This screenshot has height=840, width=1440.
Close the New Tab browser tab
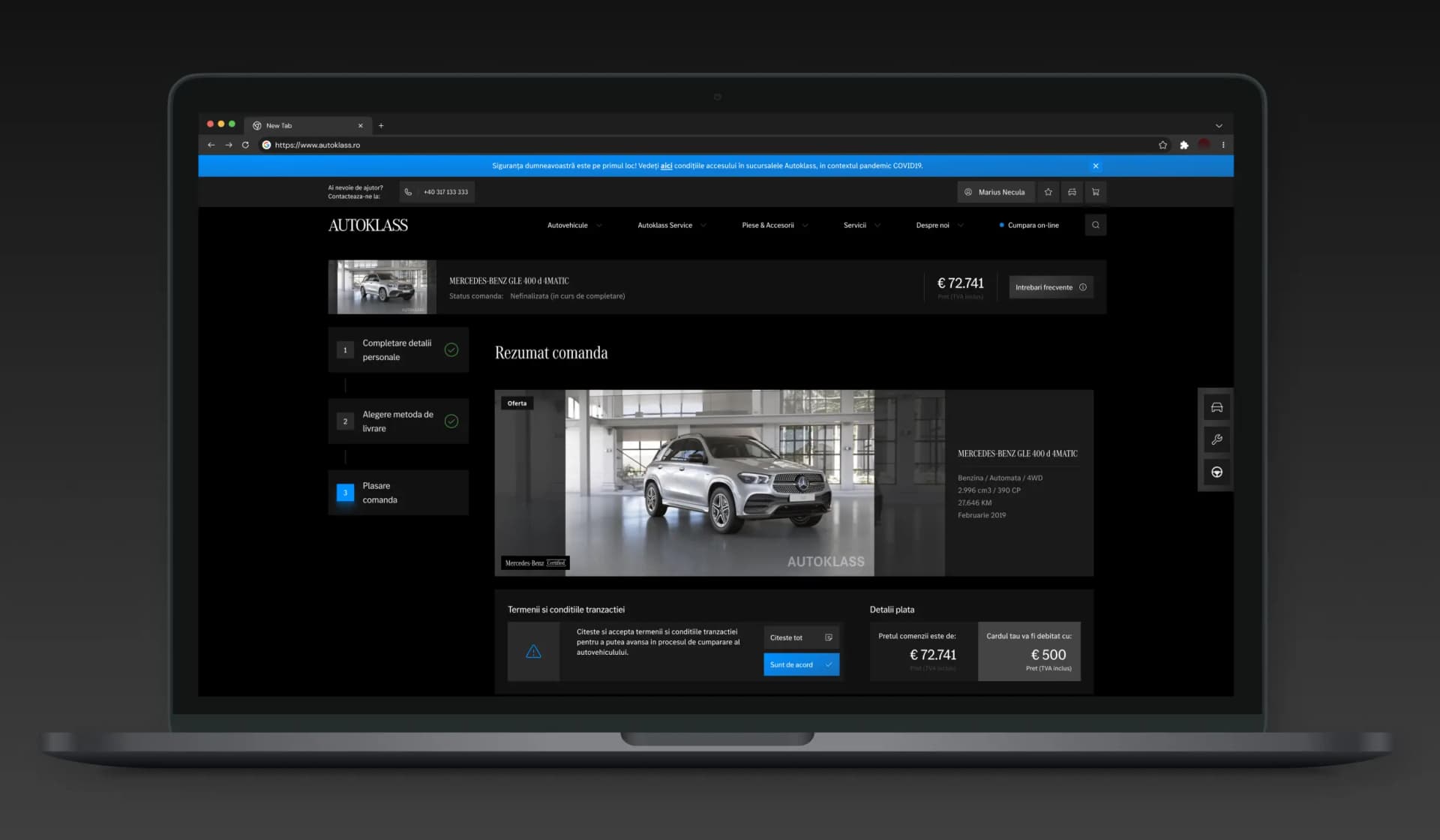361,125
